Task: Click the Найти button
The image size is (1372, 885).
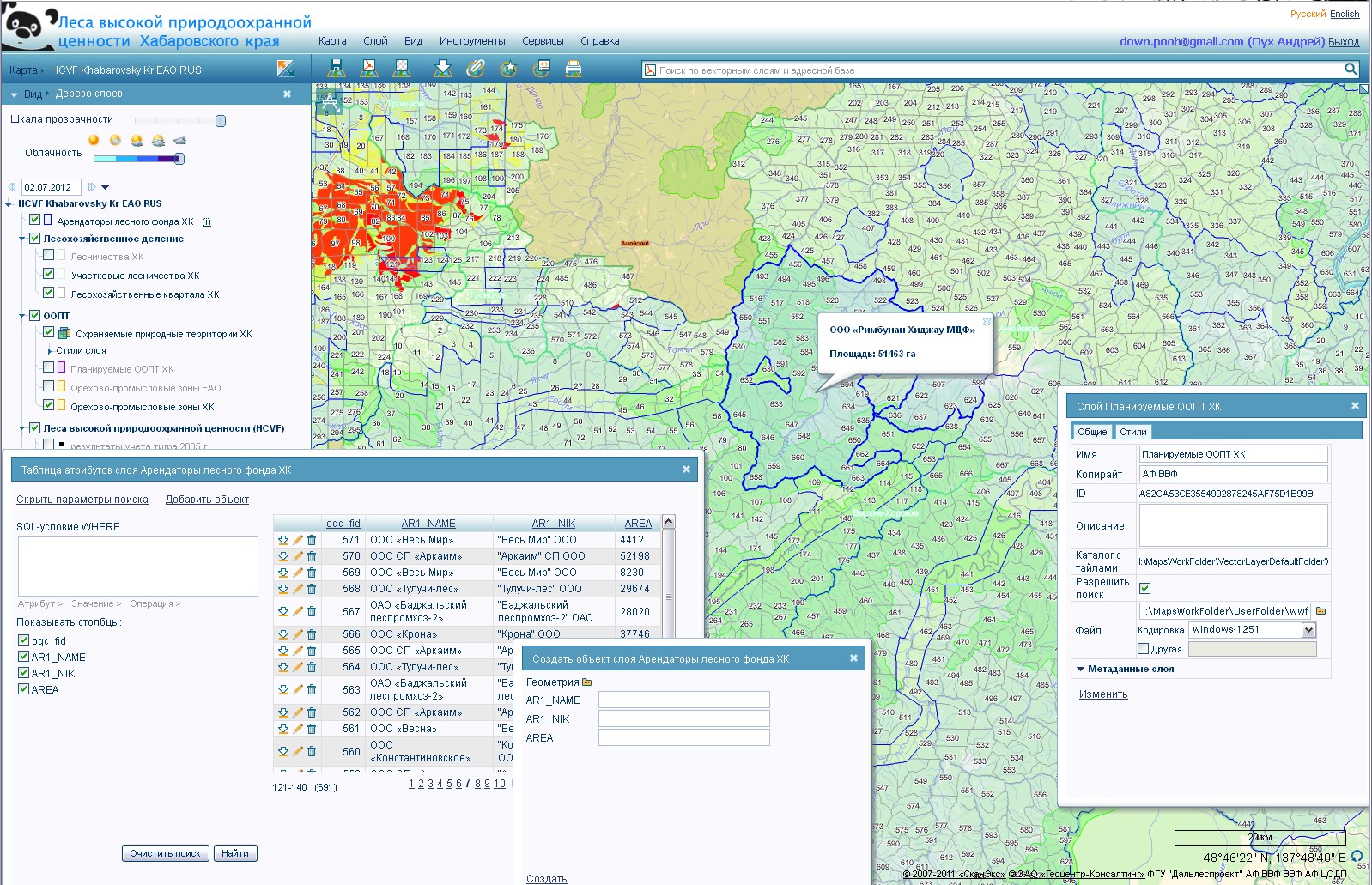Action: [x=235, y=853]
